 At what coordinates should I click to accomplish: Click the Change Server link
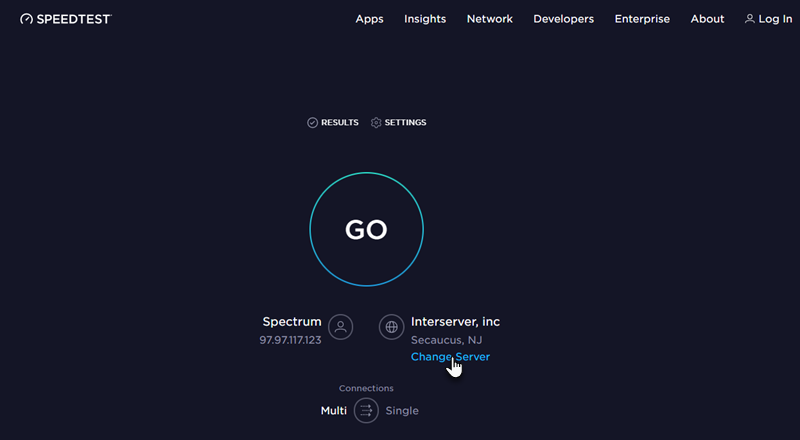click(x=450, y=357)
